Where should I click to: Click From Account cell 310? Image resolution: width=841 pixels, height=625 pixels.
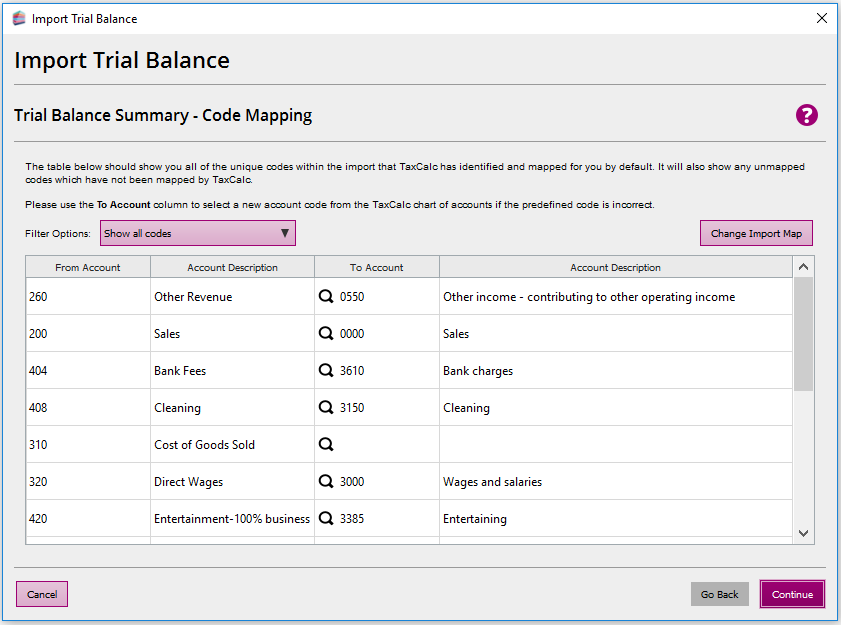[x=88, y=444]
